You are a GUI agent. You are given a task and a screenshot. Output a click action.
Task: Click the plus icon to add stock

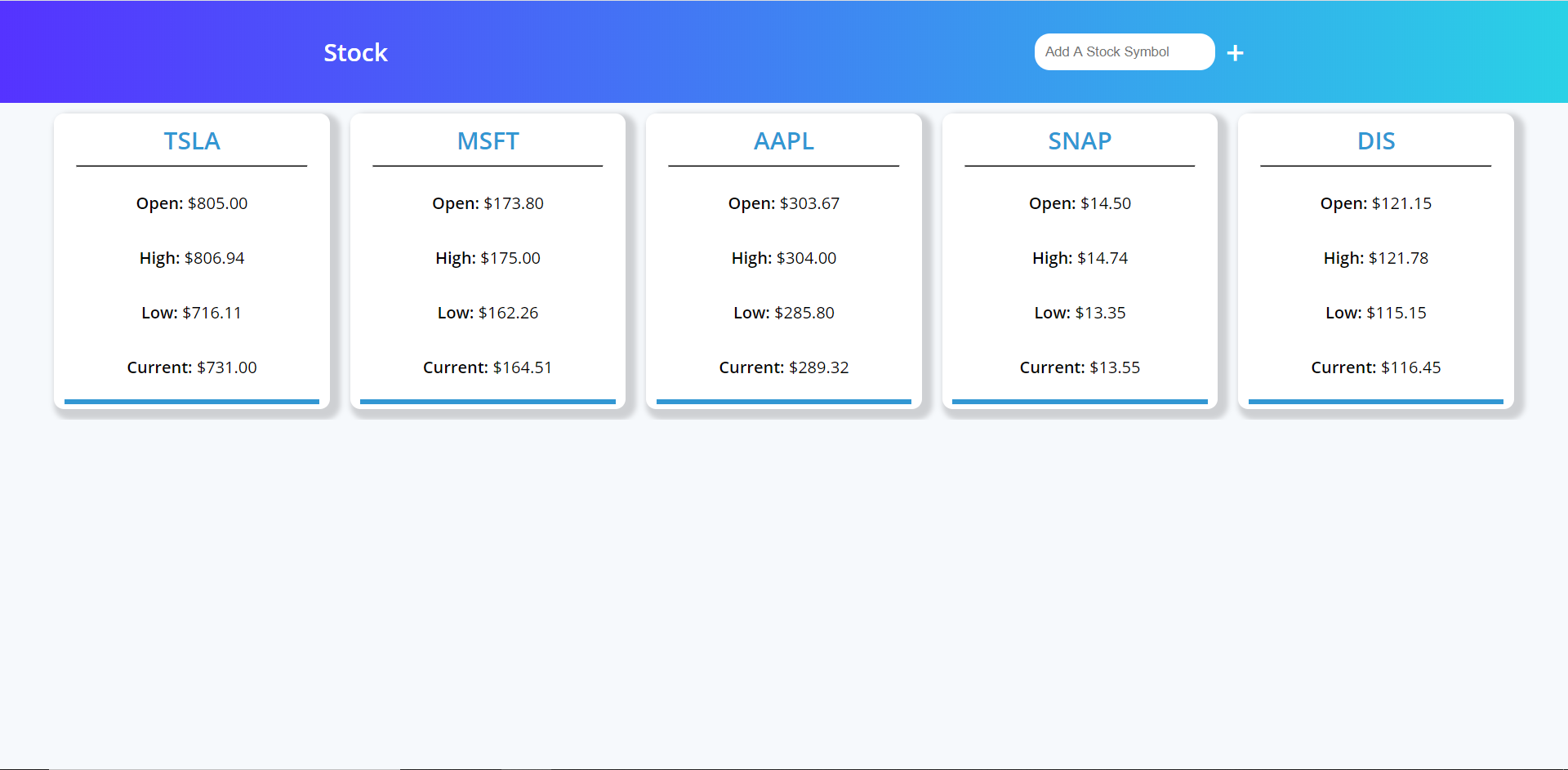(x=1235, y=53)
